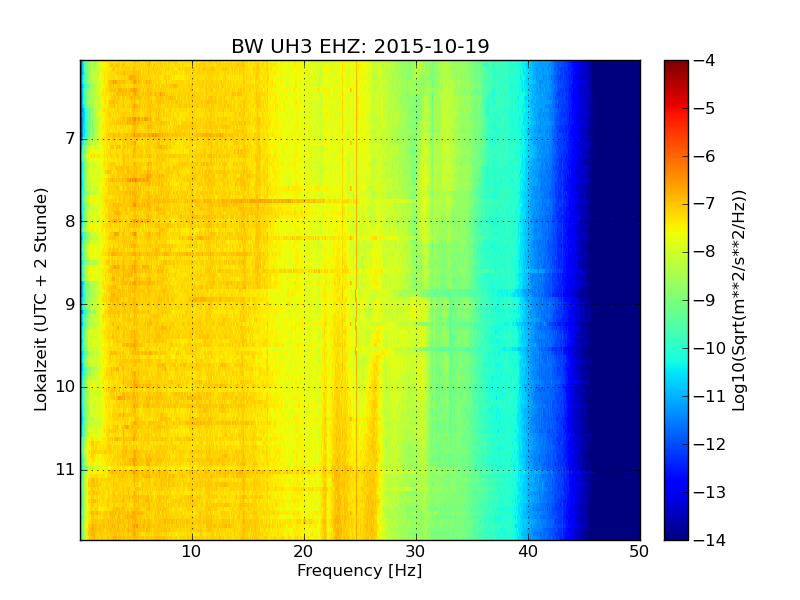
Task: Click the colorbar tick label '−11'
Action: [710, 396]
